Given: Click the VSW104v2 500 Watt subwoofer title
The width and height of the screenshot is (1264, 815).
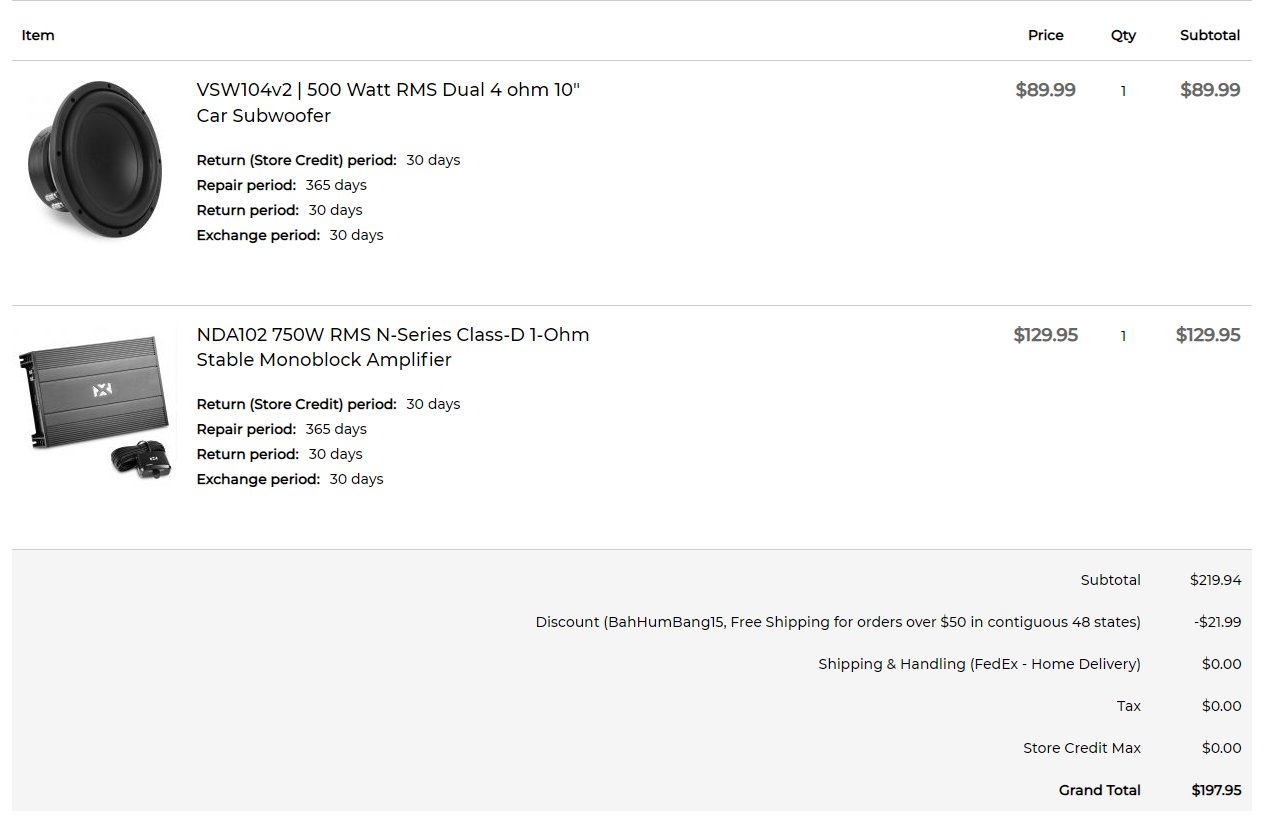Looking at the screenshot, I should click(388, 102).
